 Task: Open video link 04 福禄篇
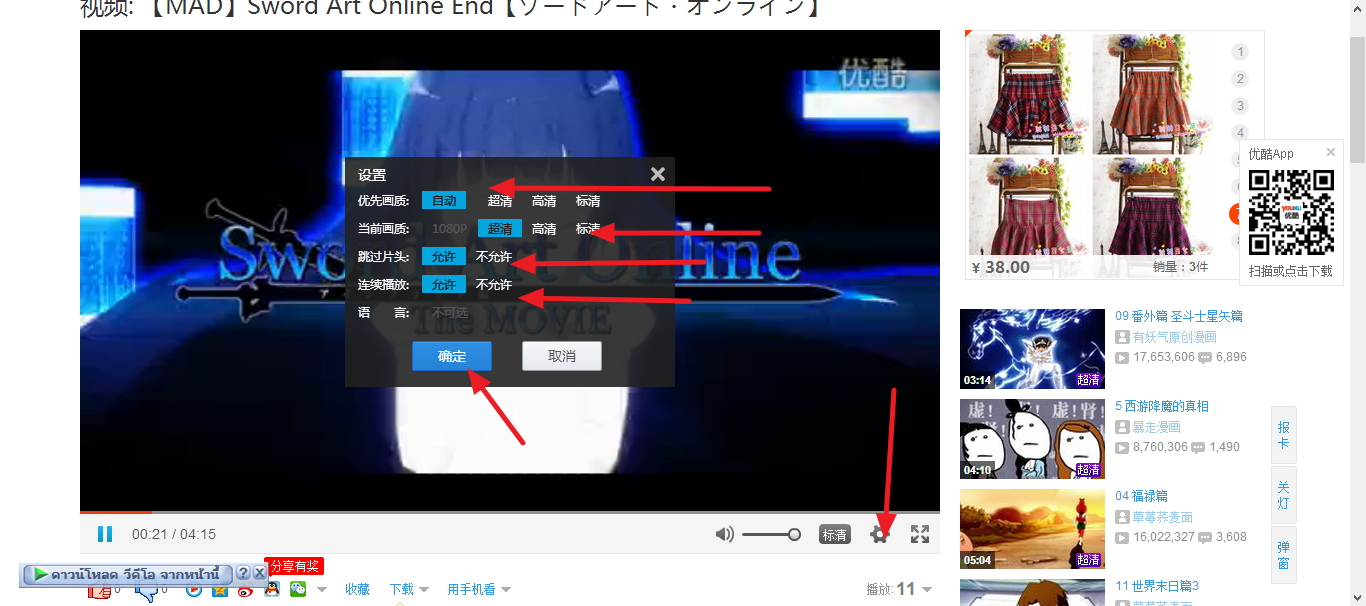(x=1141, y=496)
